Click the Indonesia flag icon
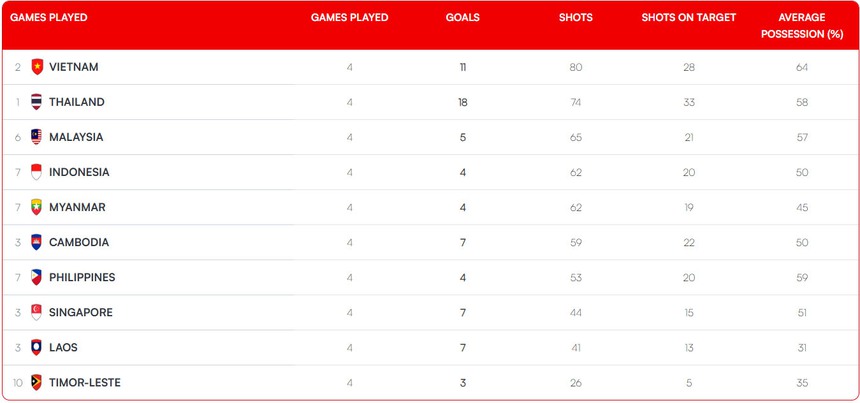The image size is (860, 403). (x=37, y=172)
